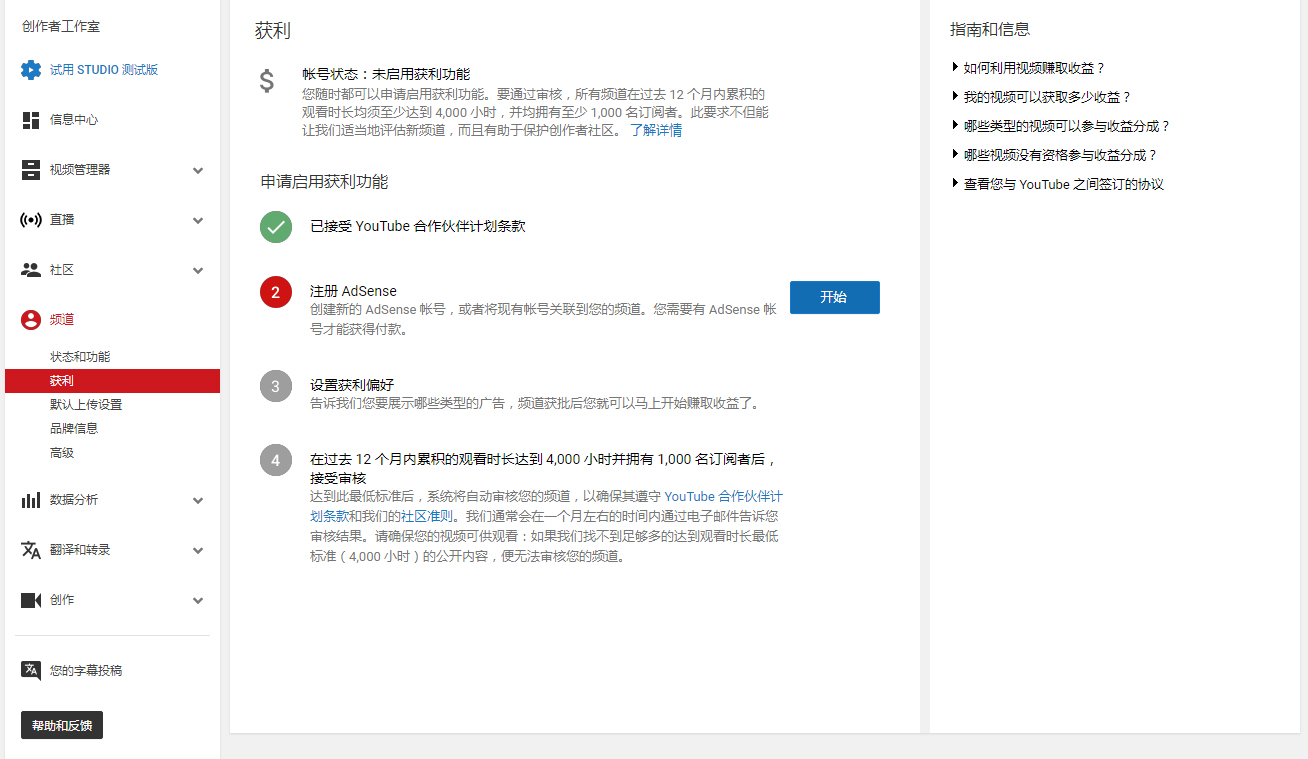Click the video camera icon beside 创作
This screenshot has height=759, width=1308.
[x=31, y=600]
